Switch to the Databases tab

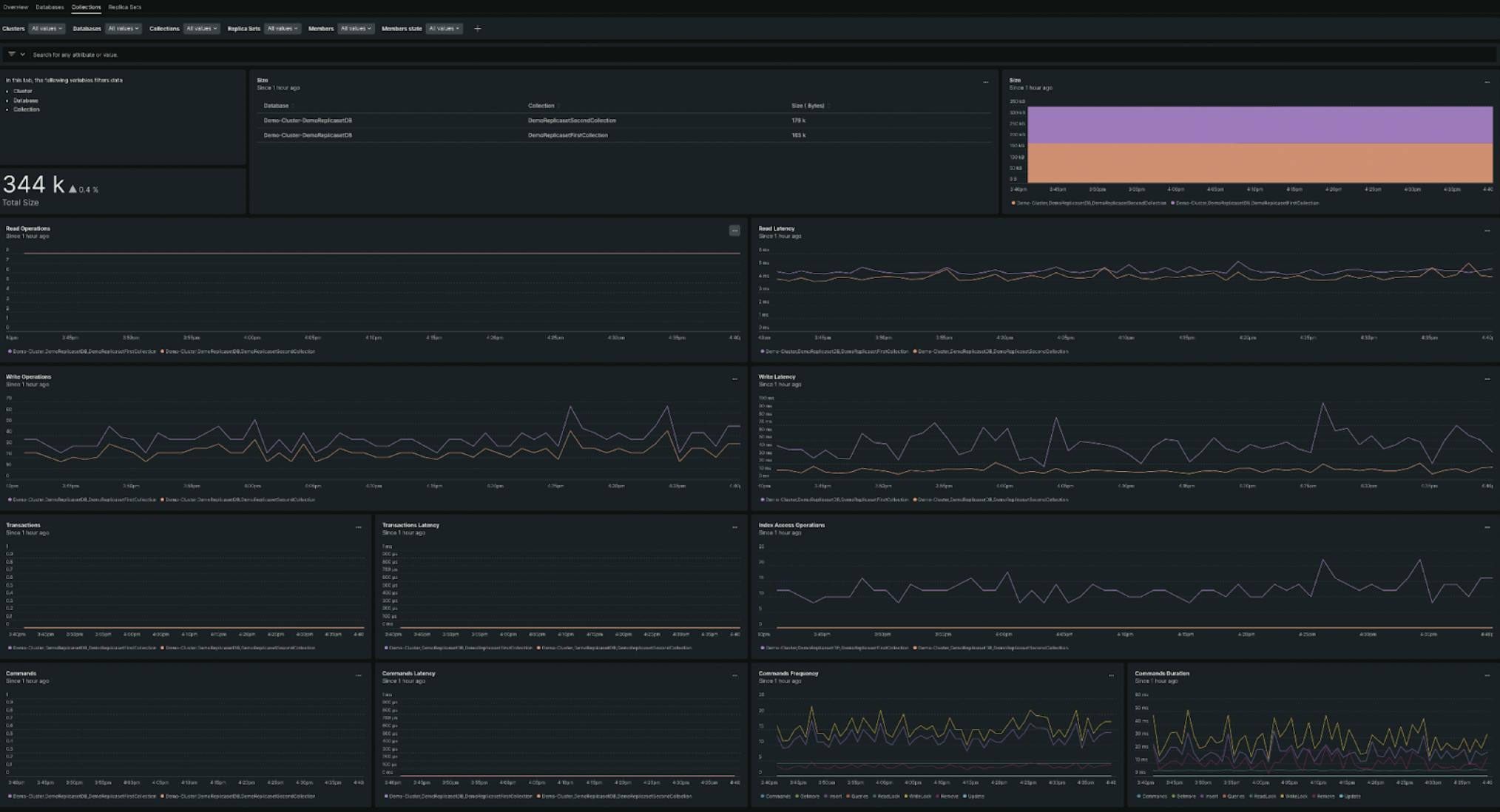pos(50,7)
